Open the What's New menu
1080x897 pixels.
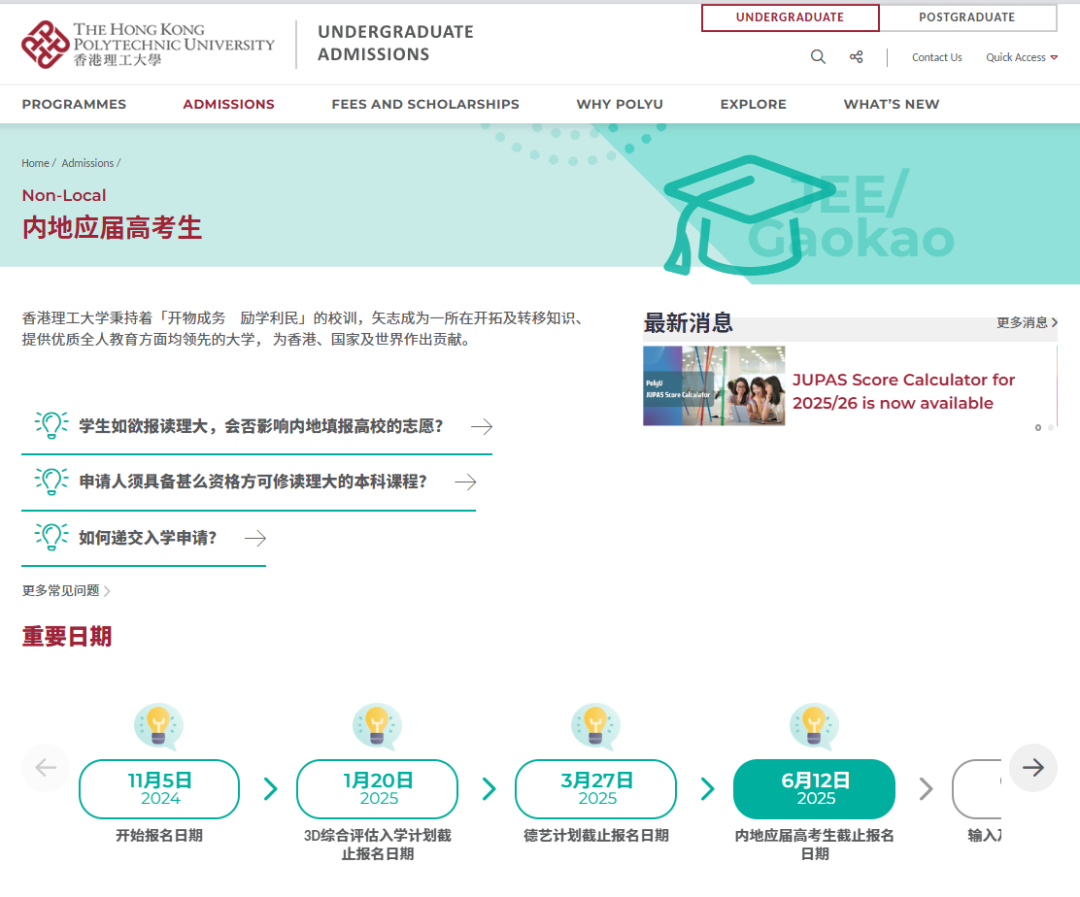tap(891, 104)
